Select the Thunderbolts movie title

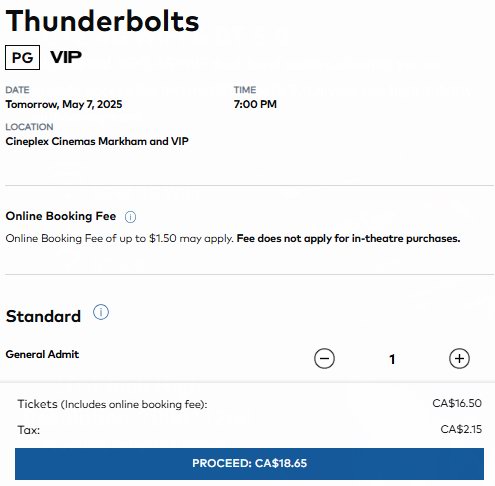click(x=102, y=21)
